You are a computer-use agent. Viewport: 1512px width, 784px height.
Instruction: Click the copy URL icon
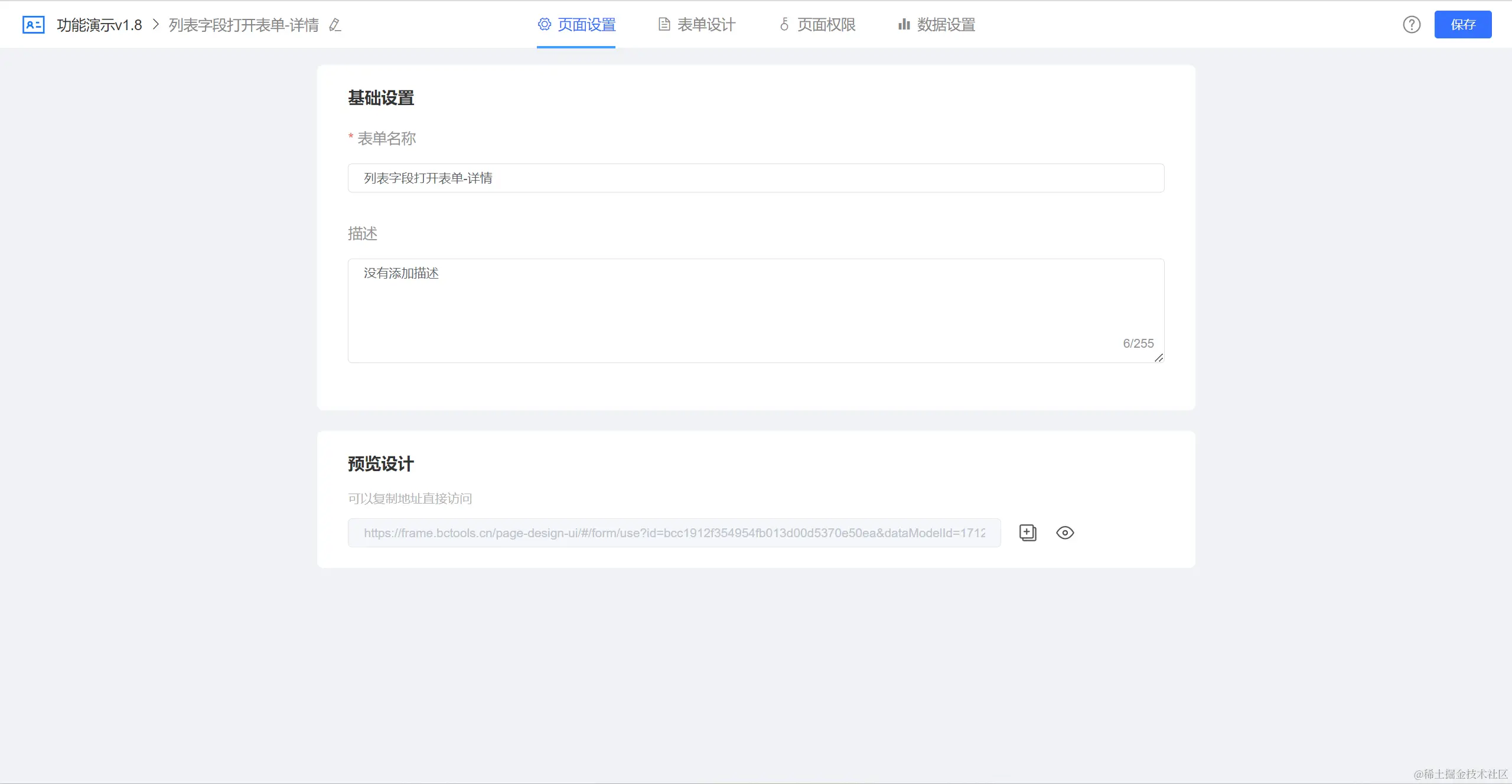point(1028,533)
